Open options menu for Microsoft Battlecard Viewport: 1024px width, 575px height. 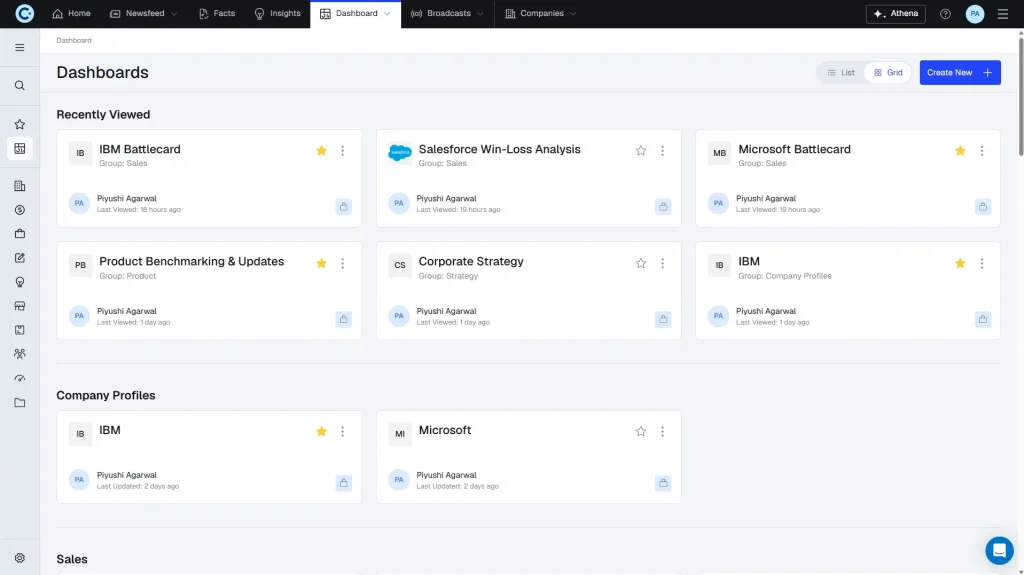pyautogui.click(x=982, y=151)
